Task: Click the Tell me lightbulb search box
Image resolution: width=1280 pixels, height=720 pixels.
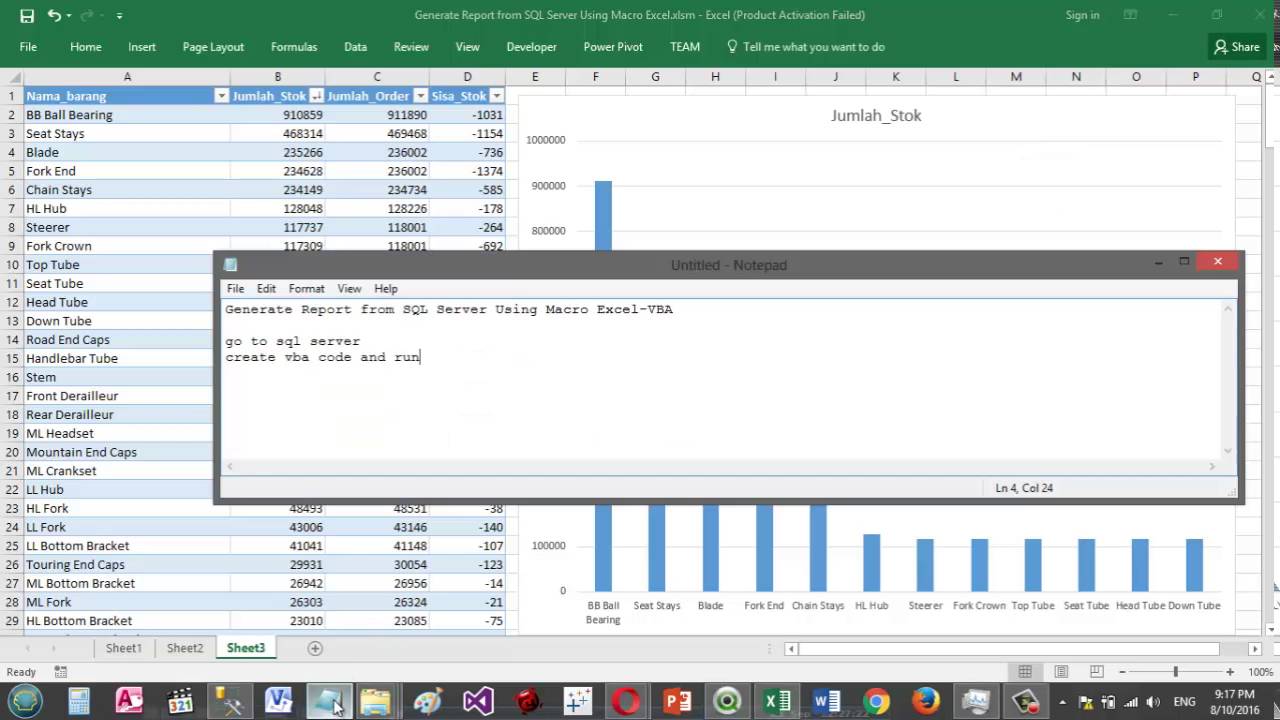Action: [806, 47]
